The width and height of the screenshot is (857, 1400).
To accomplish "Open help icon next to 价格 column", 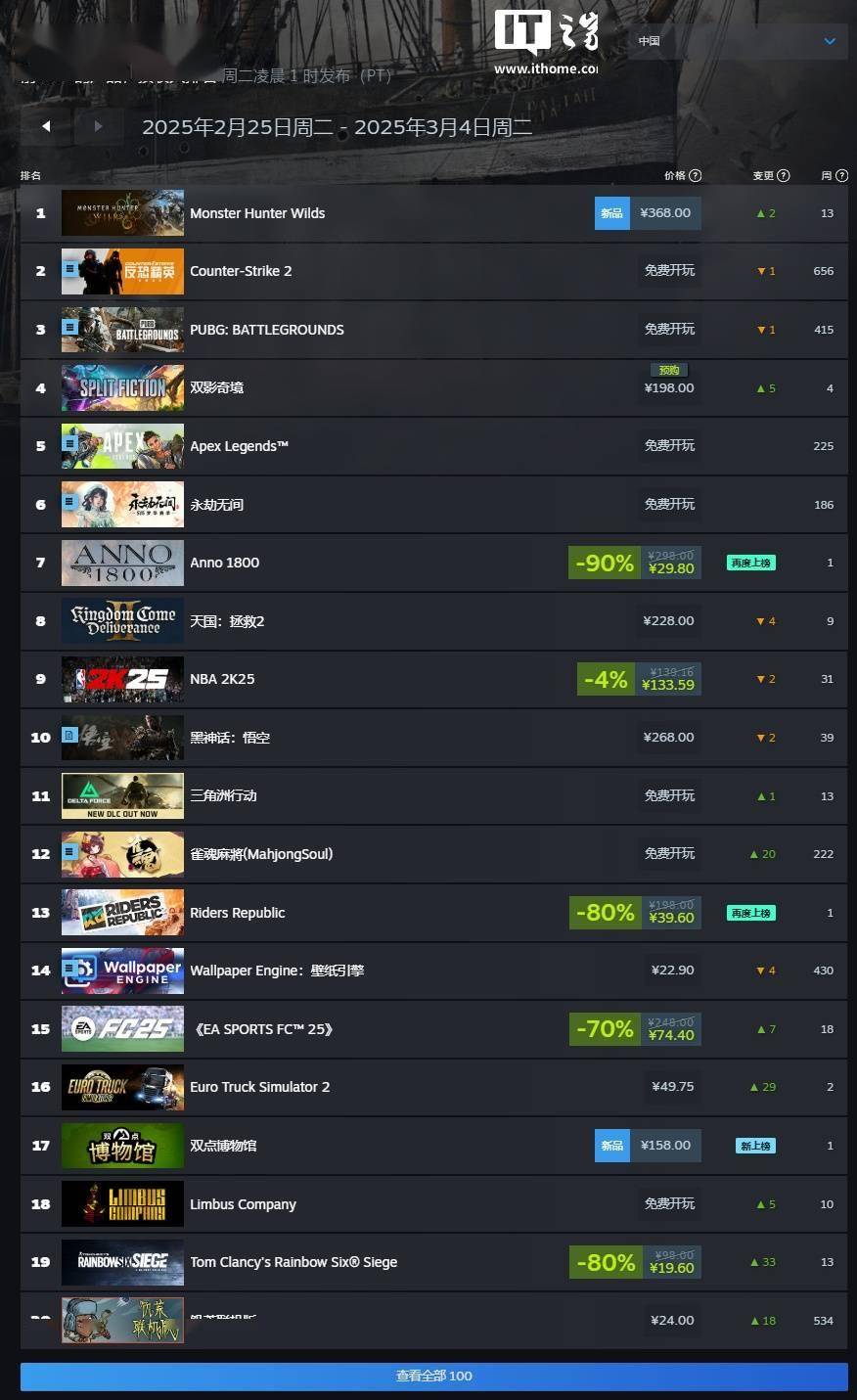I will click(x=696, y=176).
